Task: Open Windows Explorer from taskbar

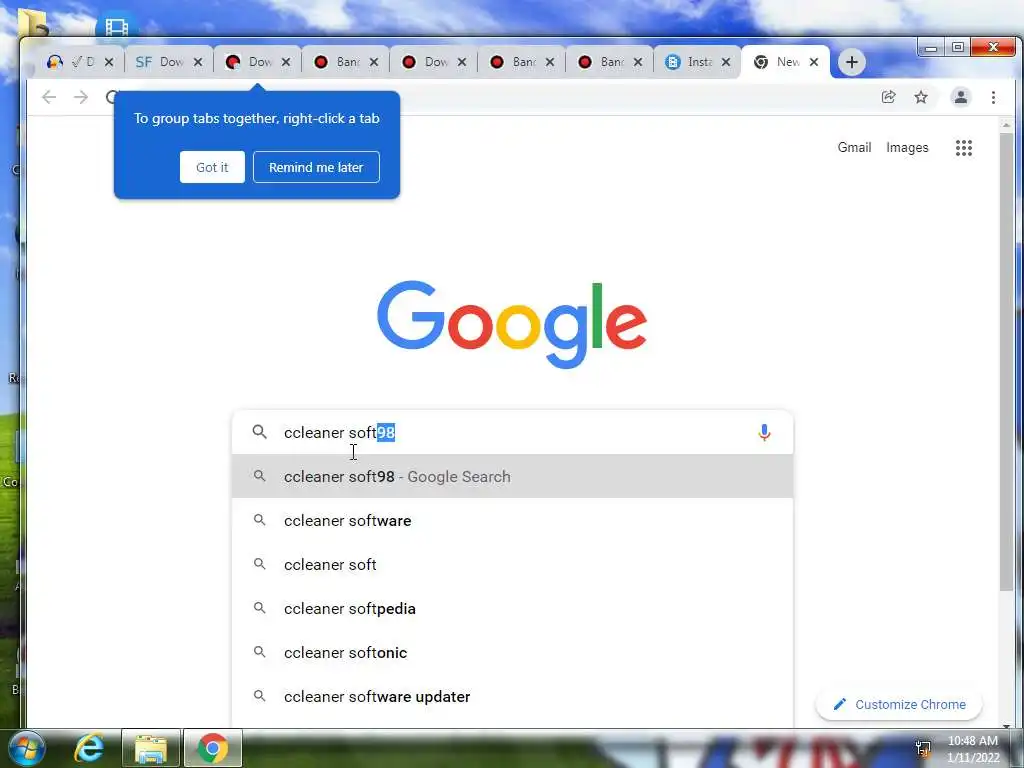Action: pos(151,748)
